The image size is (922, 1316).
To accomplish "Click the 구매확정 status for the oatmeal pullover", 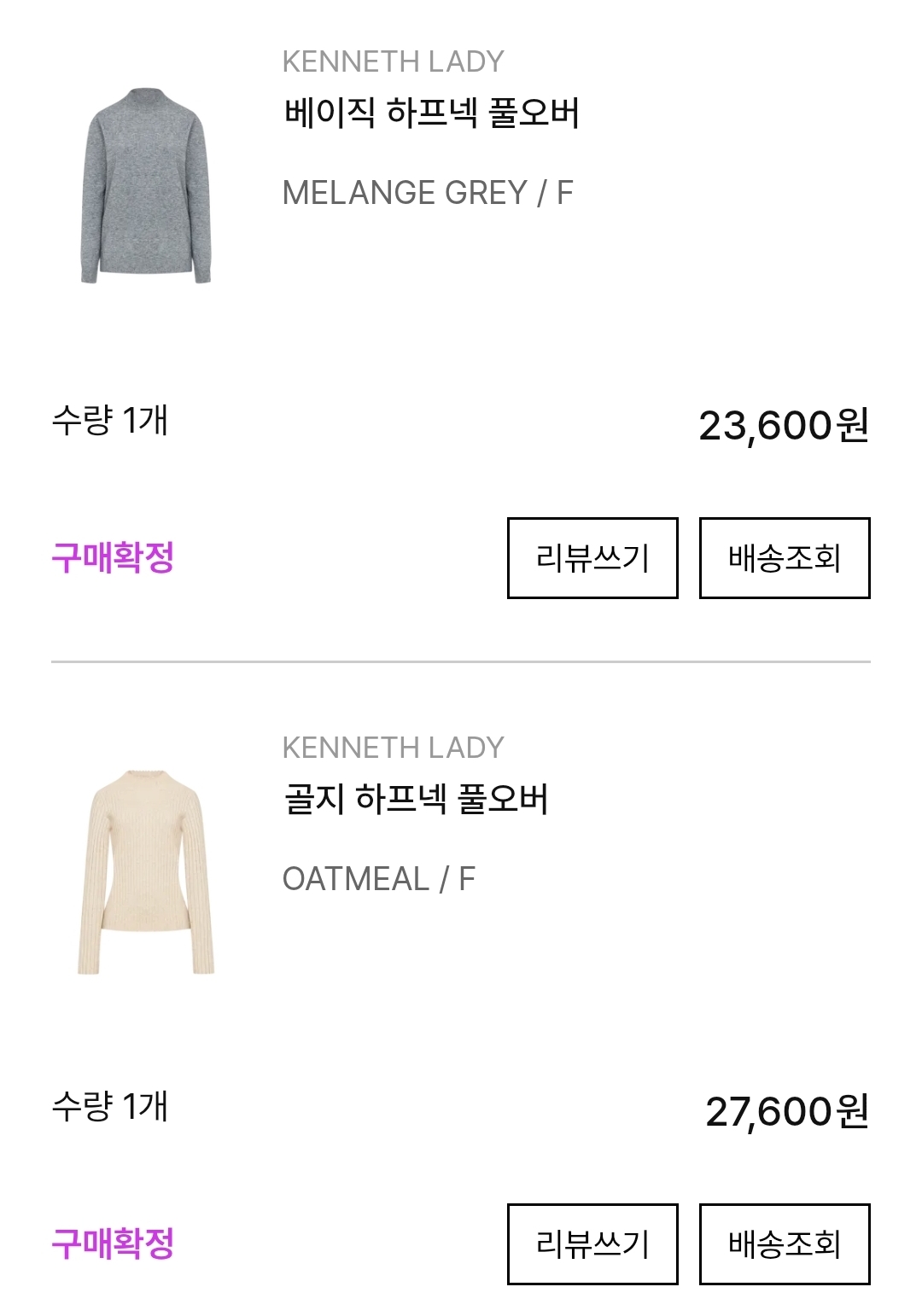I will point(113,1244).
